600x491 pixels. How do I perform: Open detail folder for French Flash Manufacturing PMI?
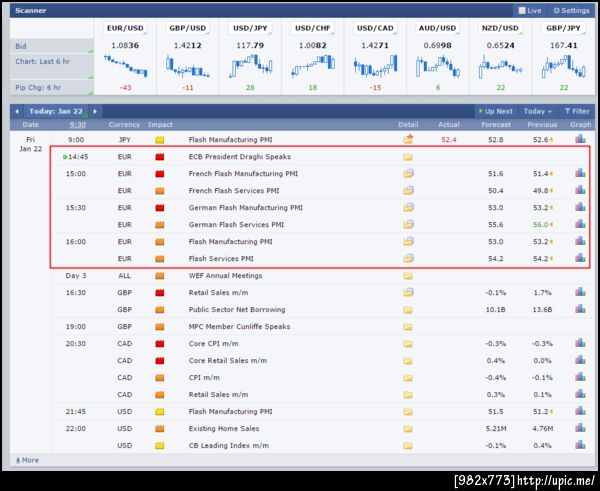pos(408,174)
